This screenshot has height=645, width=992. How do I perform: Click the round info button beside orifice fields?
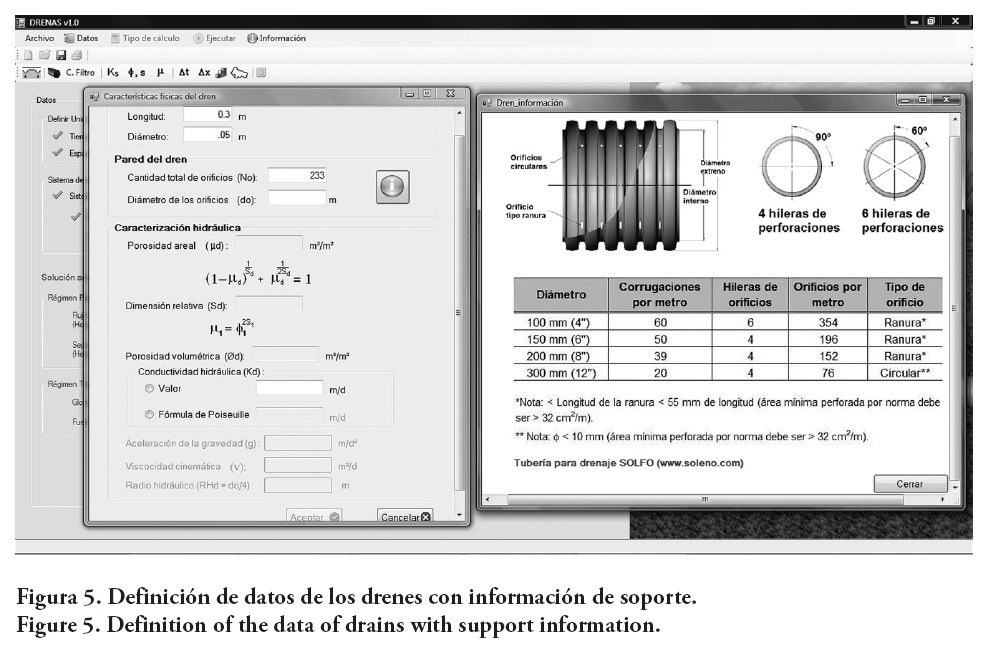[392, 187]
